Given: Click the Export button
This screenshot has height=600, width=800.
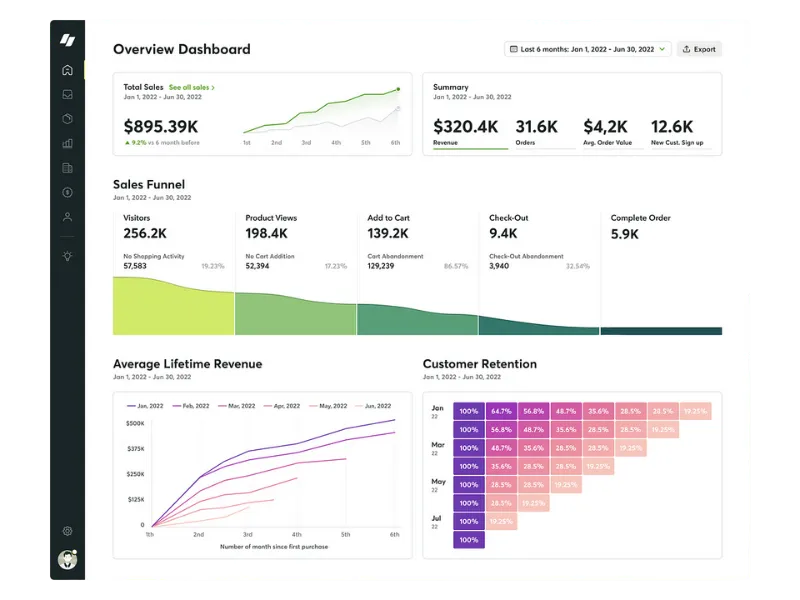Looking at the screenshot, I should pyautogui.click(x=699, y=49).
